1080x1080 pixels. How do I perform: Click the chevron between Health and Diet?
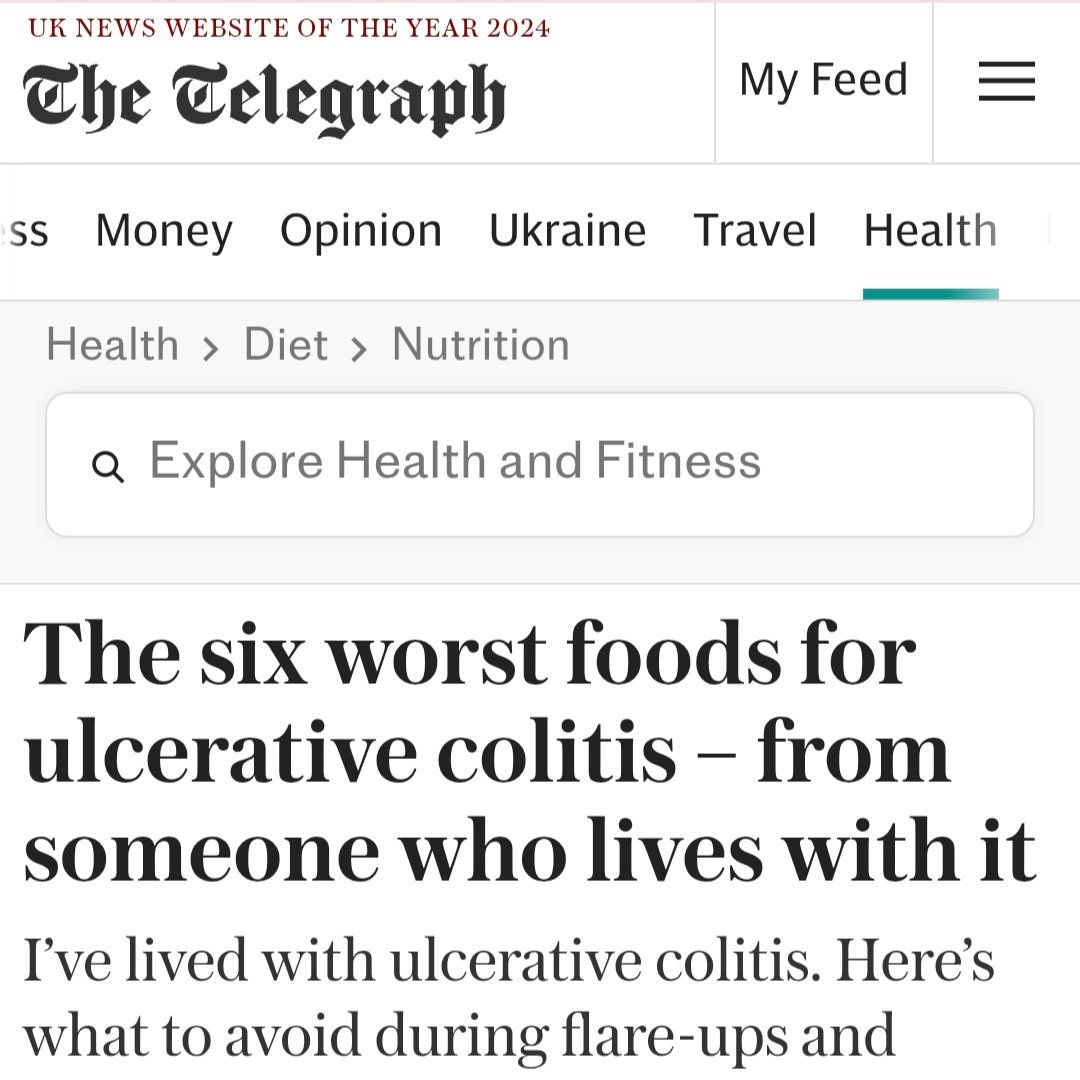[210, 349]
